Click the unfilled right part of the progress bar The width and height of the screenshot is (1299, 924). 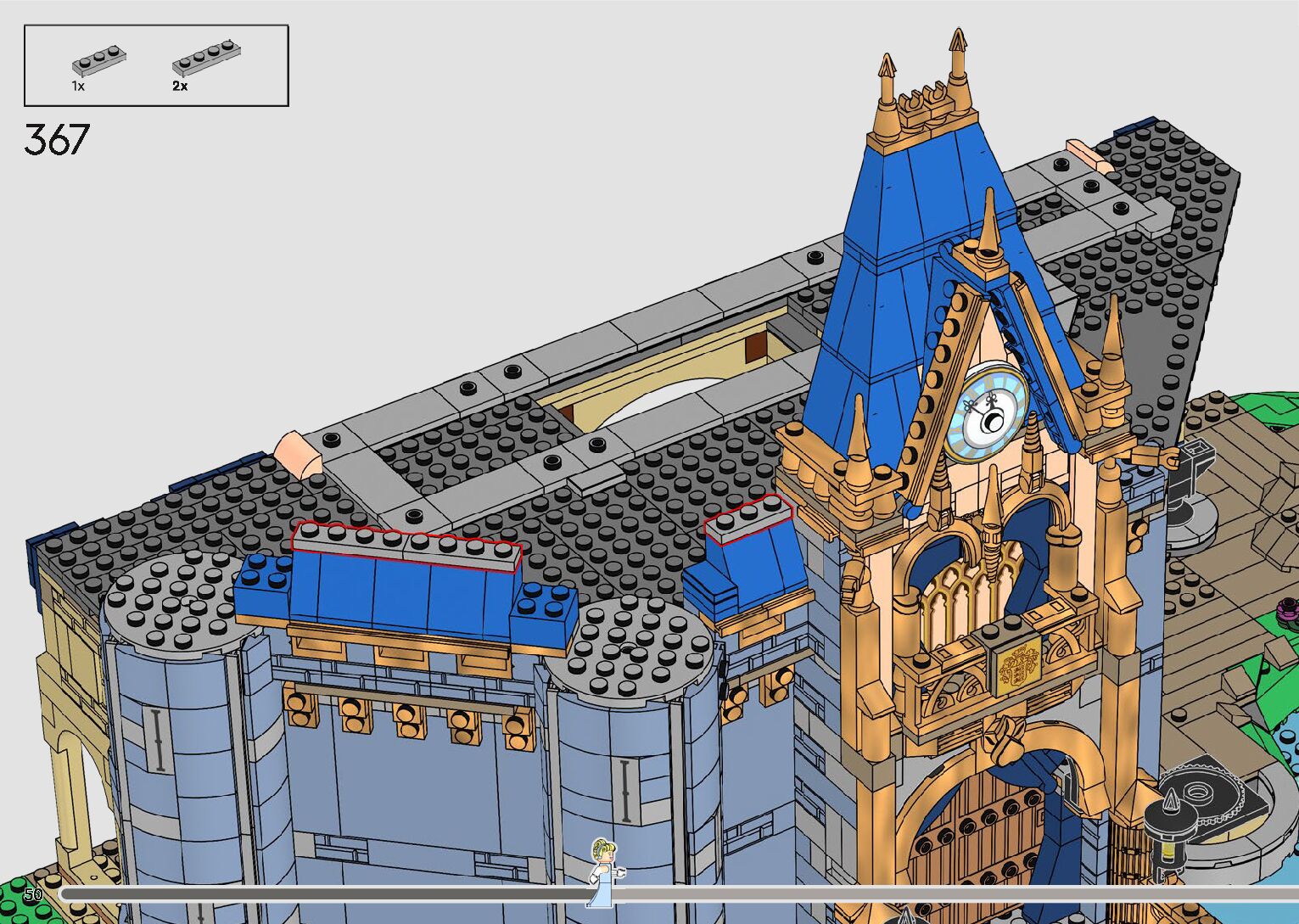click(933, 893)
